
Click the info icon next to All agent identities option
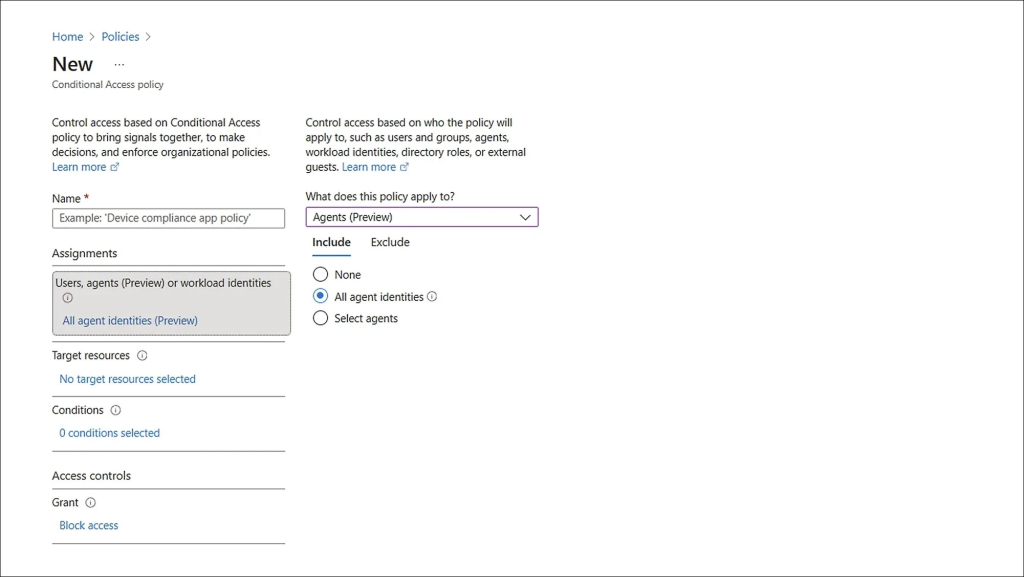(431, 294)
